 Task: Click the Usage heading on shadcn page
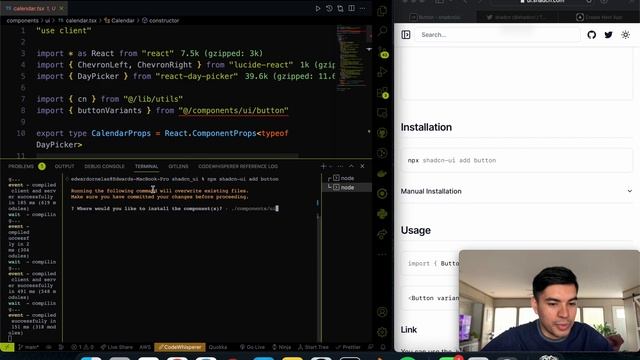(416, 230)
